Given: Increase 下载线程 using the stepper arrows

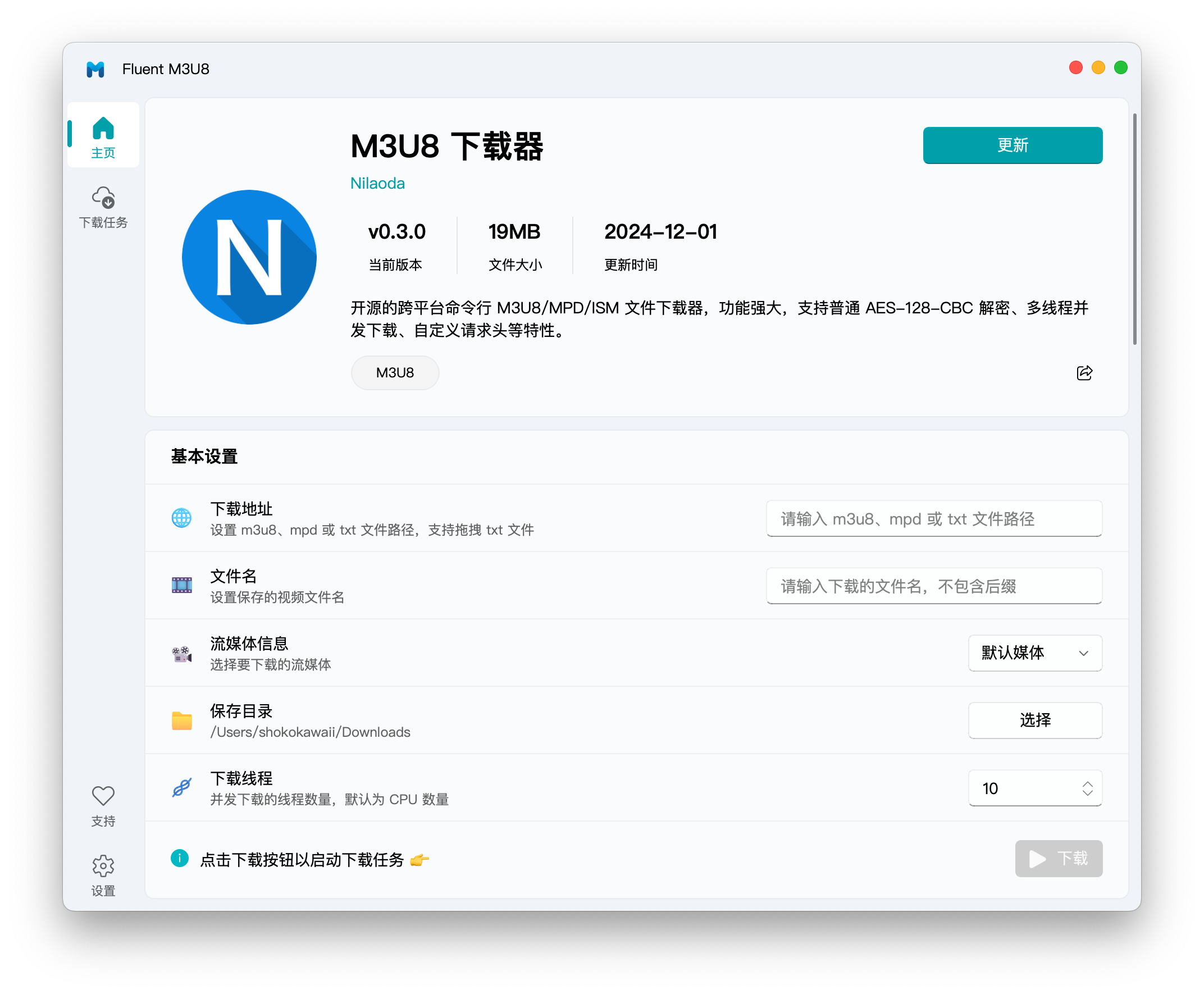Looking at the screenshot, I should [1087, 785].
